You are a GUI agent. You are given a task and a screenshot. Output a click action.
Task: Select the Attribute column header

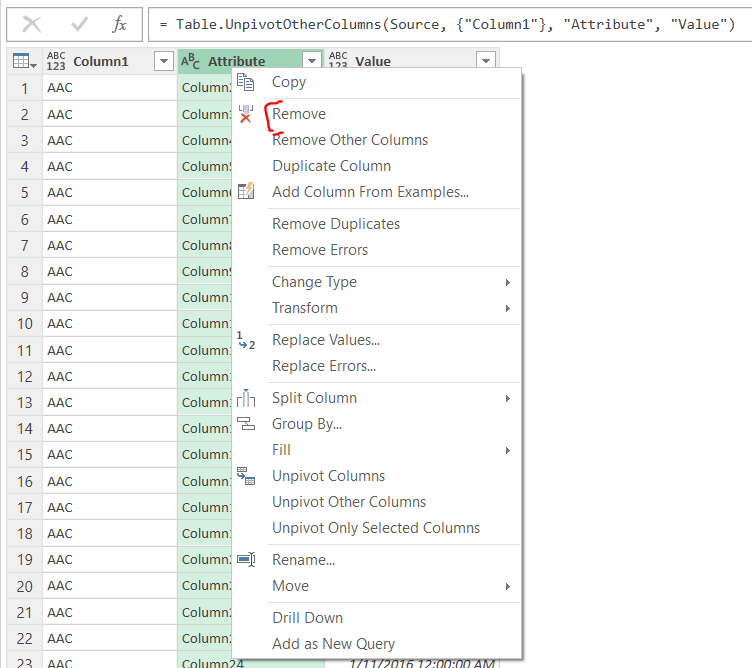(x=250, y=61)
